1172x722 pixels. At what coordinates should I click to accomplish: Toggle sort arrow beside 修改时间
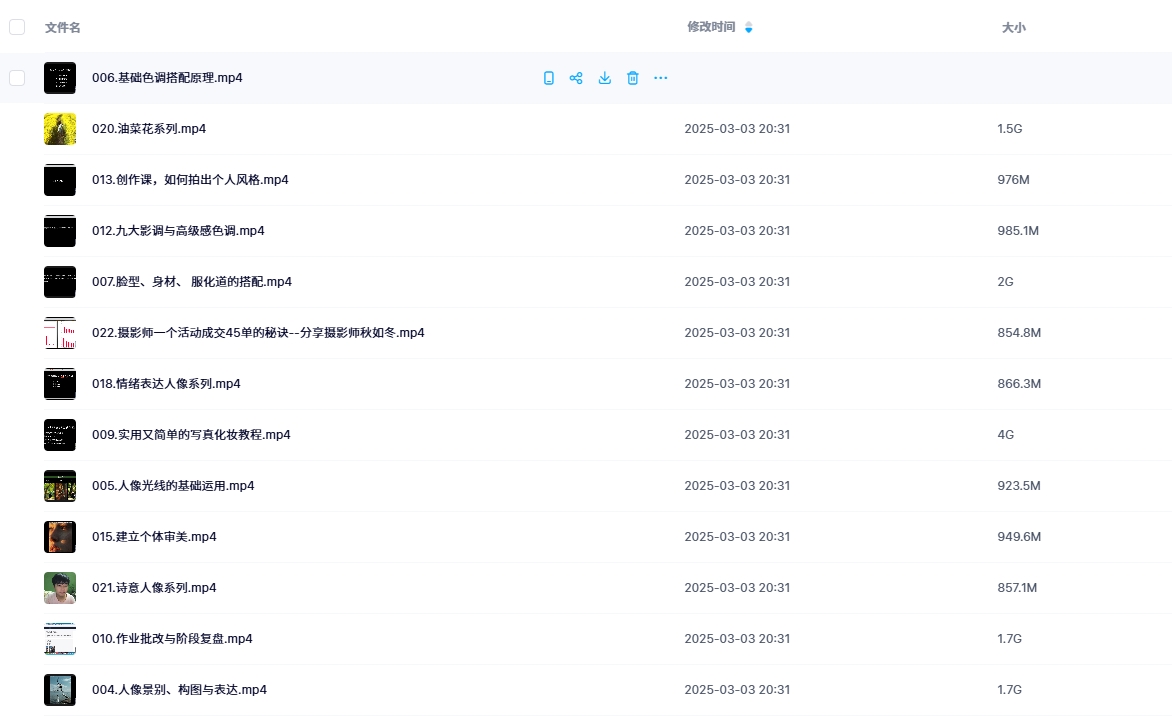coord(749,28)
